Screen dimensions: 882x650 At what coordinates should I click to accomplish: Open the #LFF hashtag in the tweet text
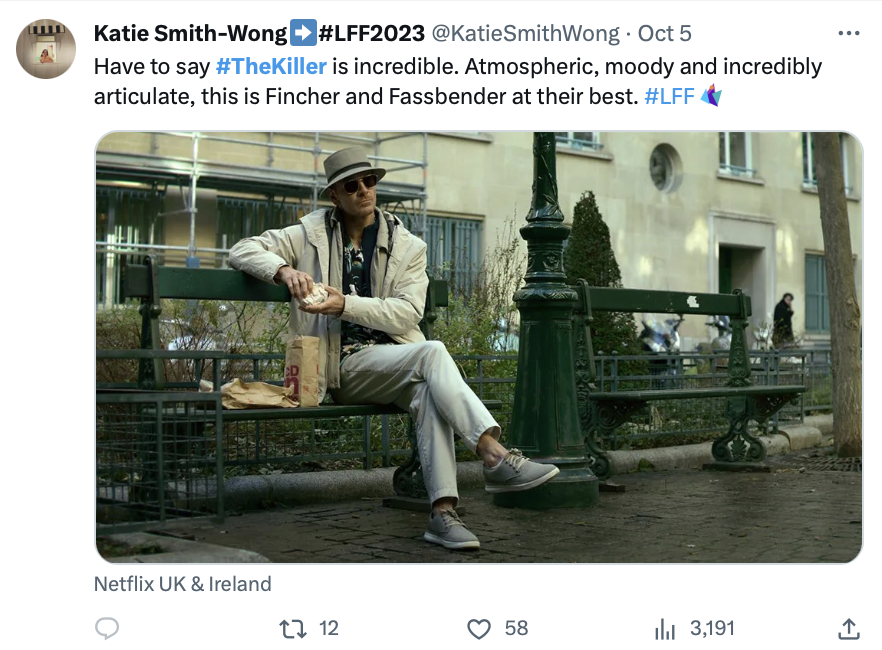[x=669, y=97]
